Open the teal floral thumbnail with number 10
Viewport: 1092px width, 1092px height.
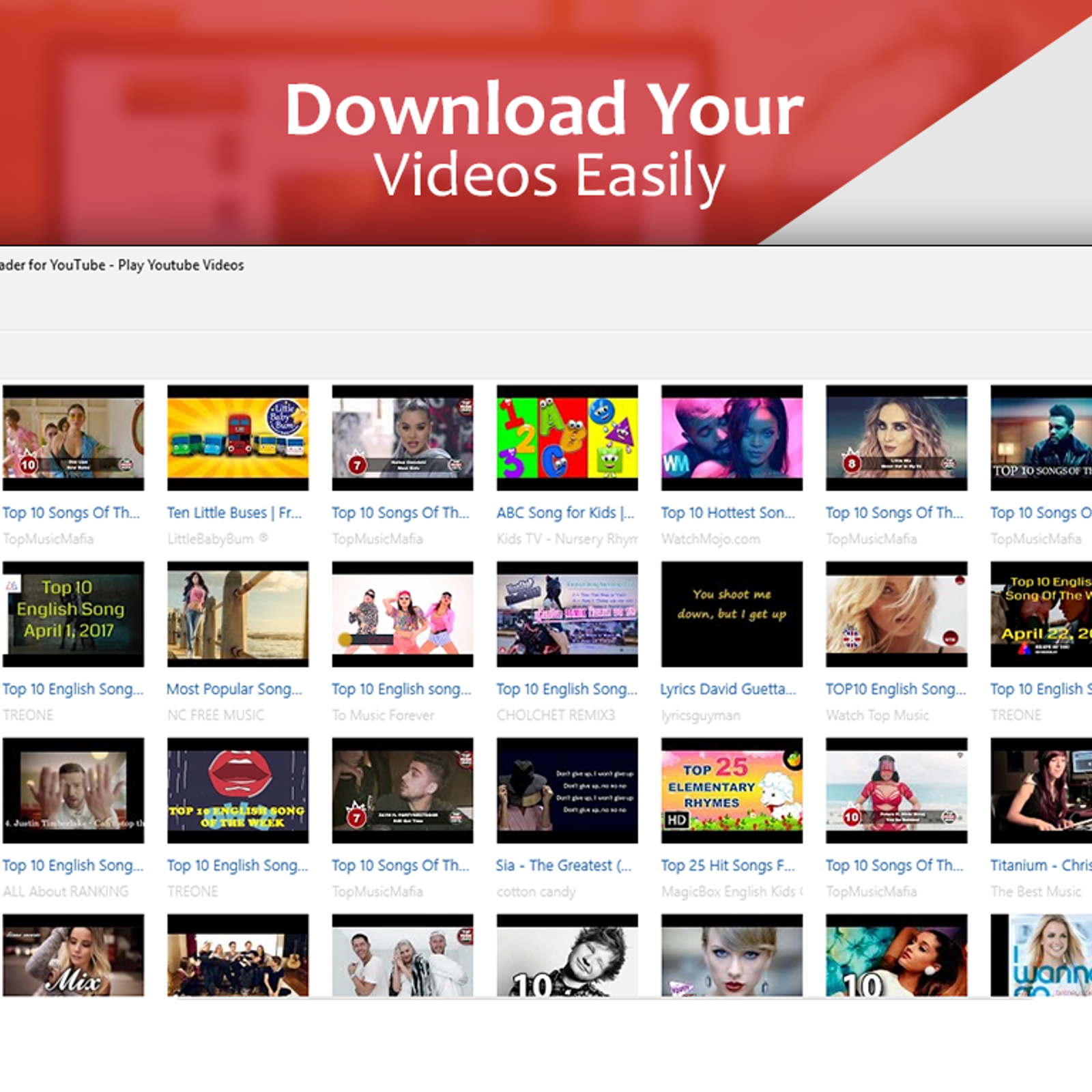pyautogui.click(x=896, y=955)
